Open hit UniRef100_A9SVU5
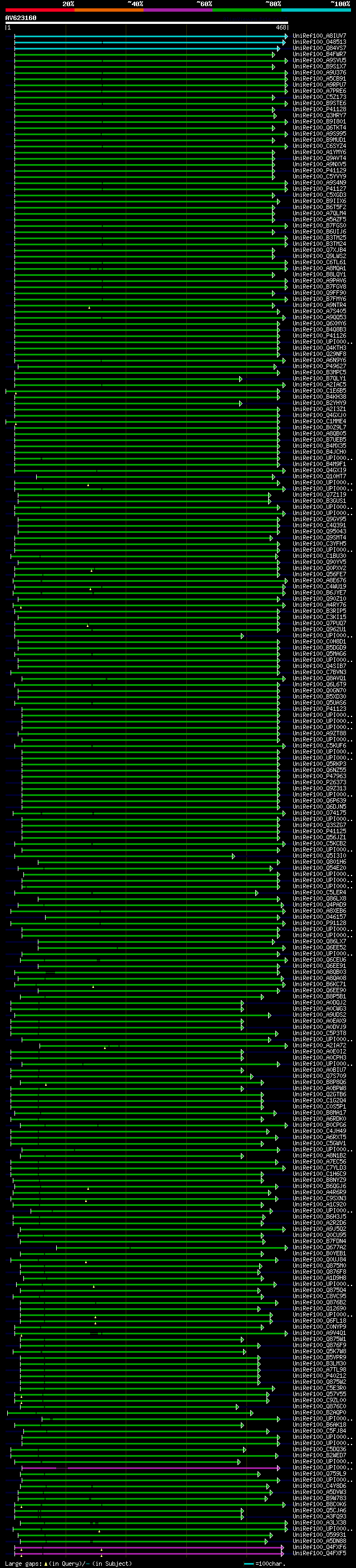This screenshot has width=356, height=1568. tap(319, 60)
